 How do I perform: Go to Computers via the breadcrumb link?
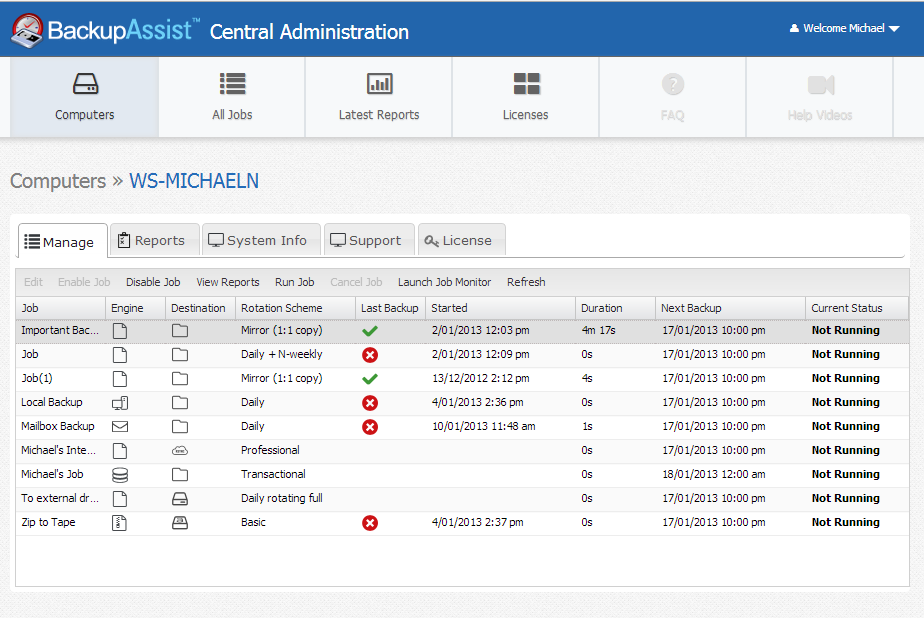(58, 181)
